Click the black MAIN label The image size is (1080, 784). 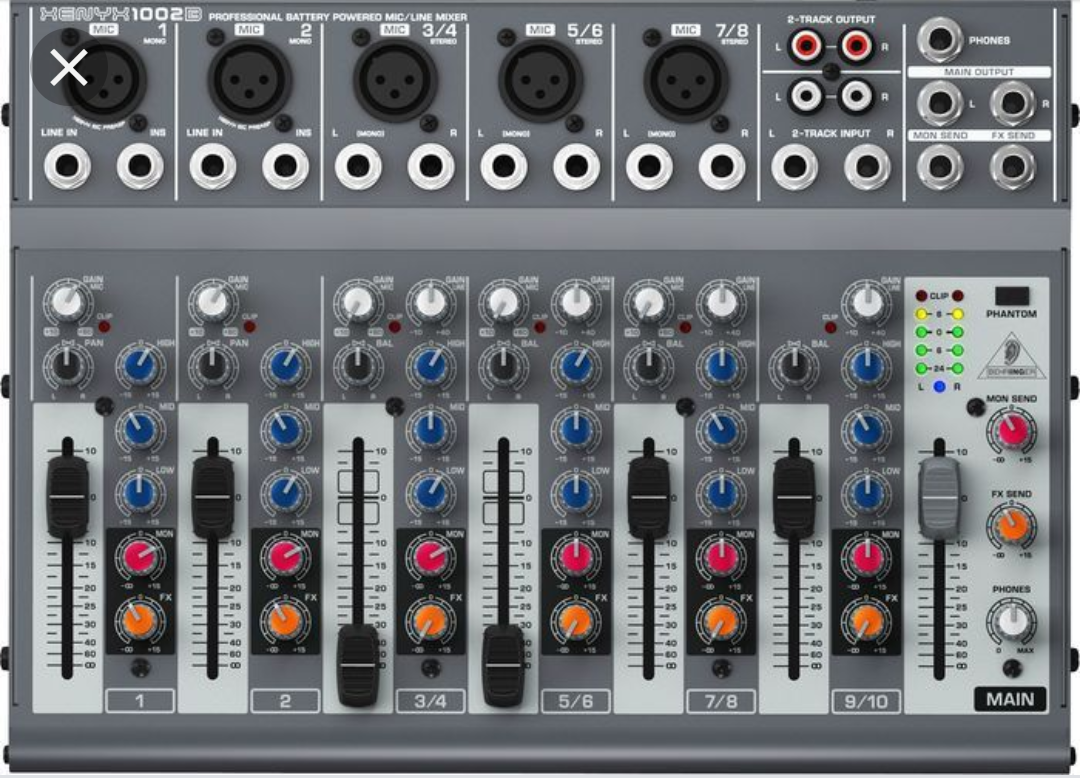[1010, 699]
